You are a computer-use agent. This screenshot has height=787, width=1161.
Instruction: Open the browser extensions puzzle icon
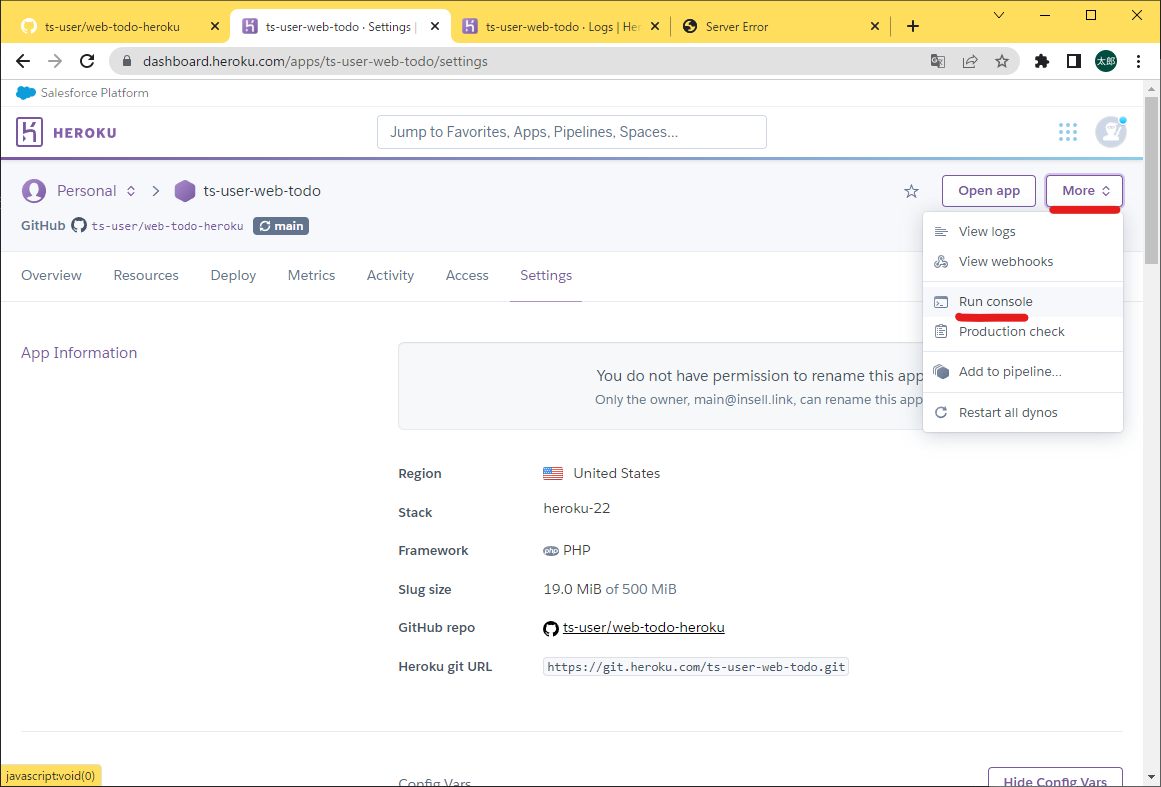click(1042, 61)
